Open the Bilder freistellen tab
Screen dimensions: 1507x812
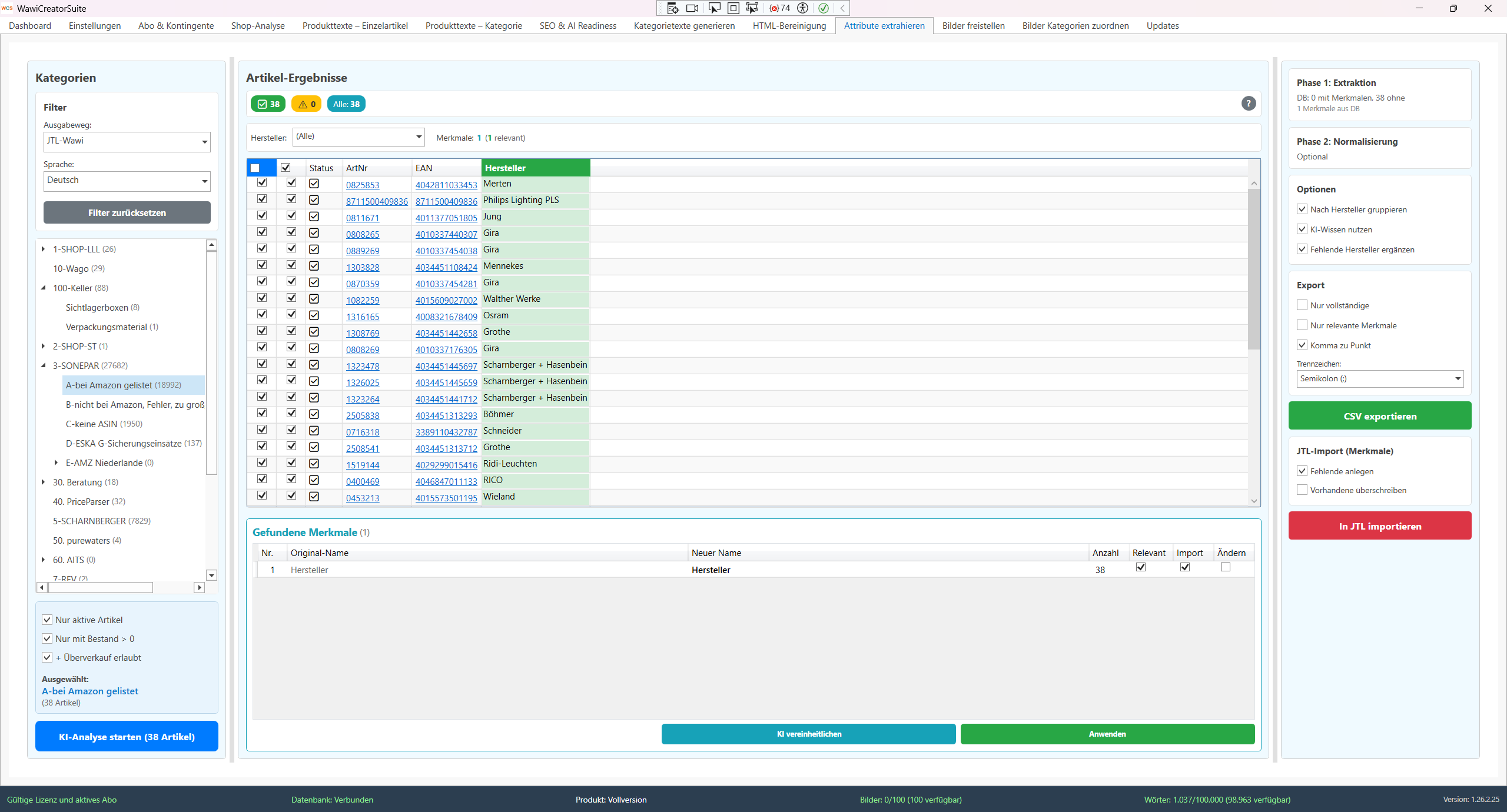coord(974,26)
